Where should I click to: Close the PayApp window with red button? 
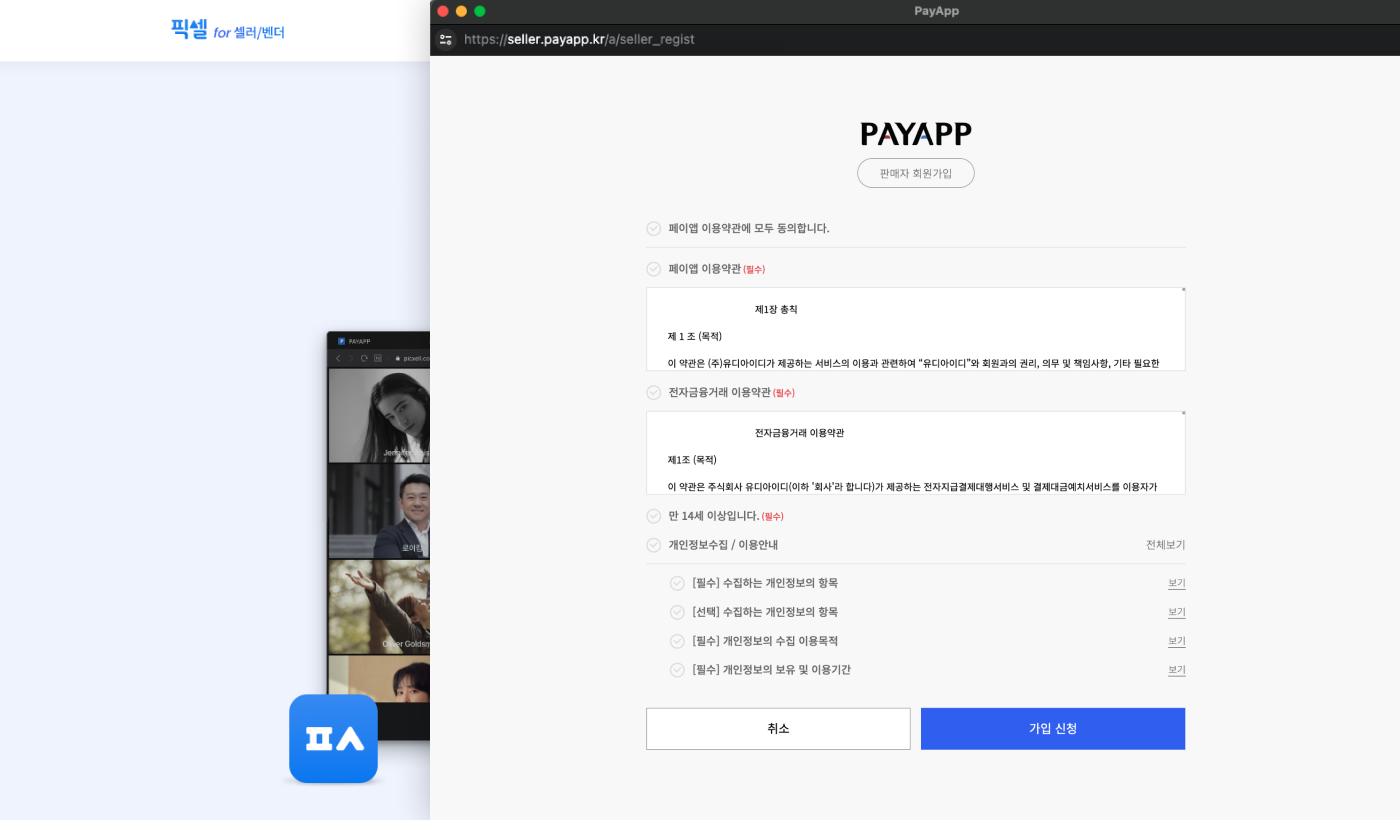pos(443,11)
